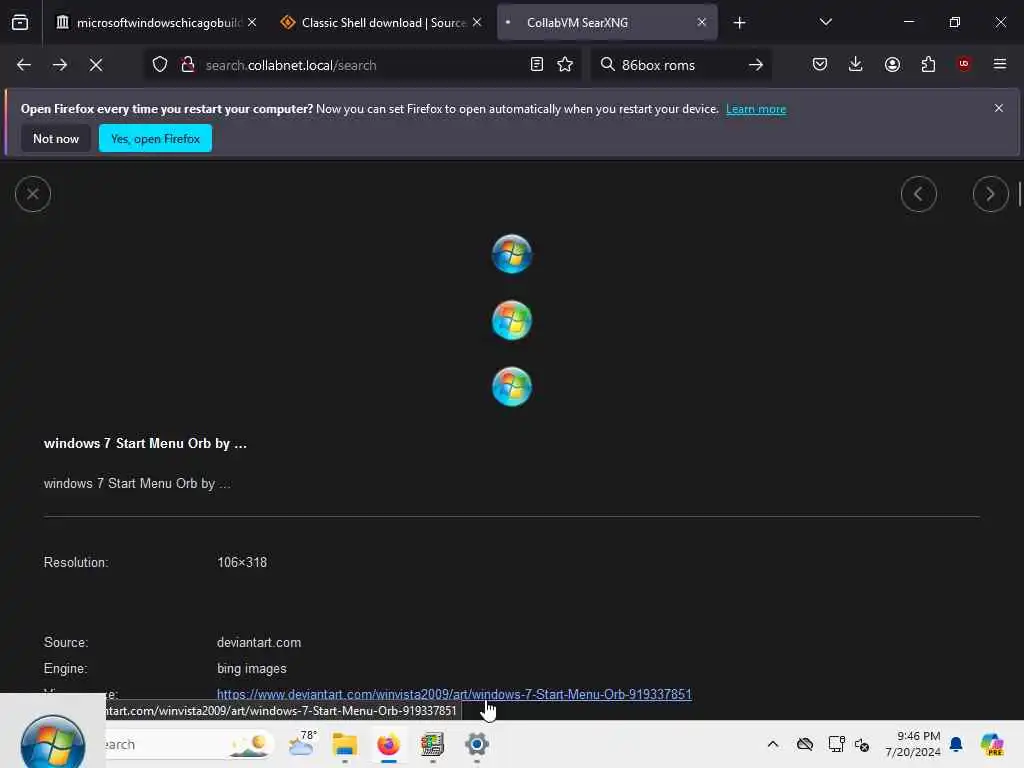Open Copilot preview icon in taskbar
The width and height of the screenshot is (1024, 768).
pos(991,744)
